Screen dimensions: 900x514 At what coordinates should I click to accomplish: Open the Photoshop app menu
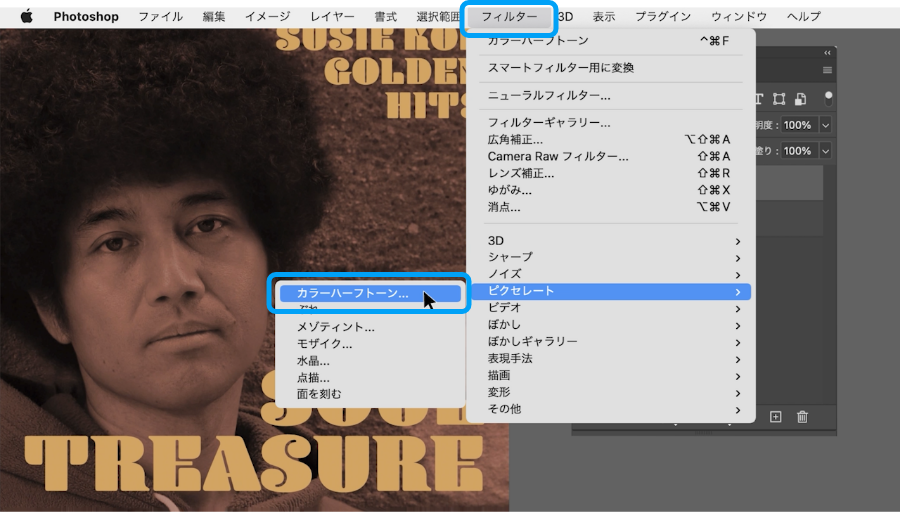click(86, 17)
